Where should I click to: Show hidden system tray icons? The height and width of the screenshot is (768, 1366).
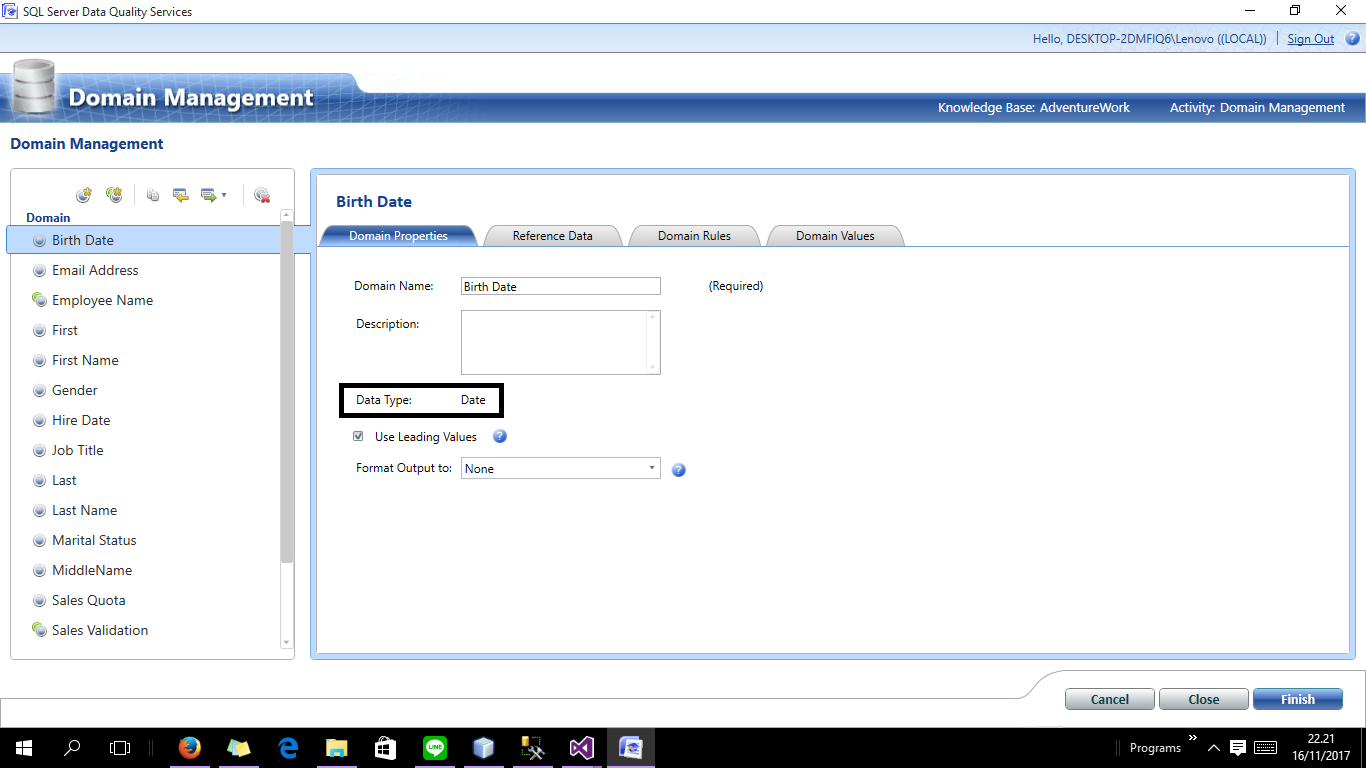click(x=1214, y=747)
